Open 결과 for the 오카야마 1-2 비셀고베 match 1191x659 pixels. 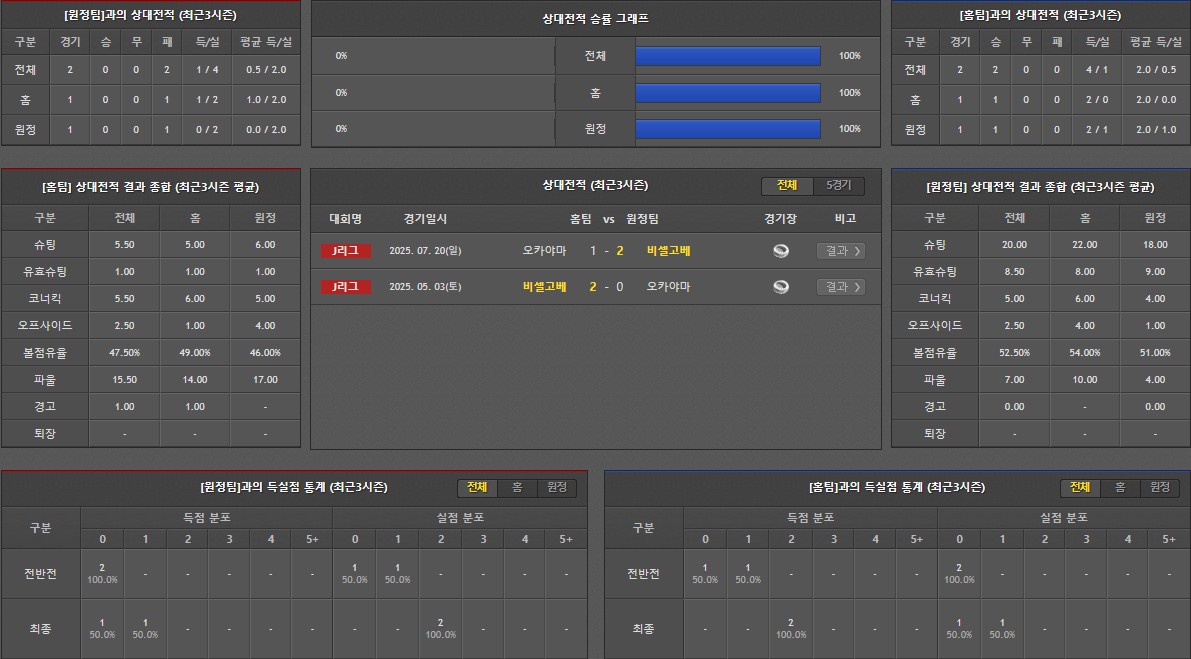840,251
